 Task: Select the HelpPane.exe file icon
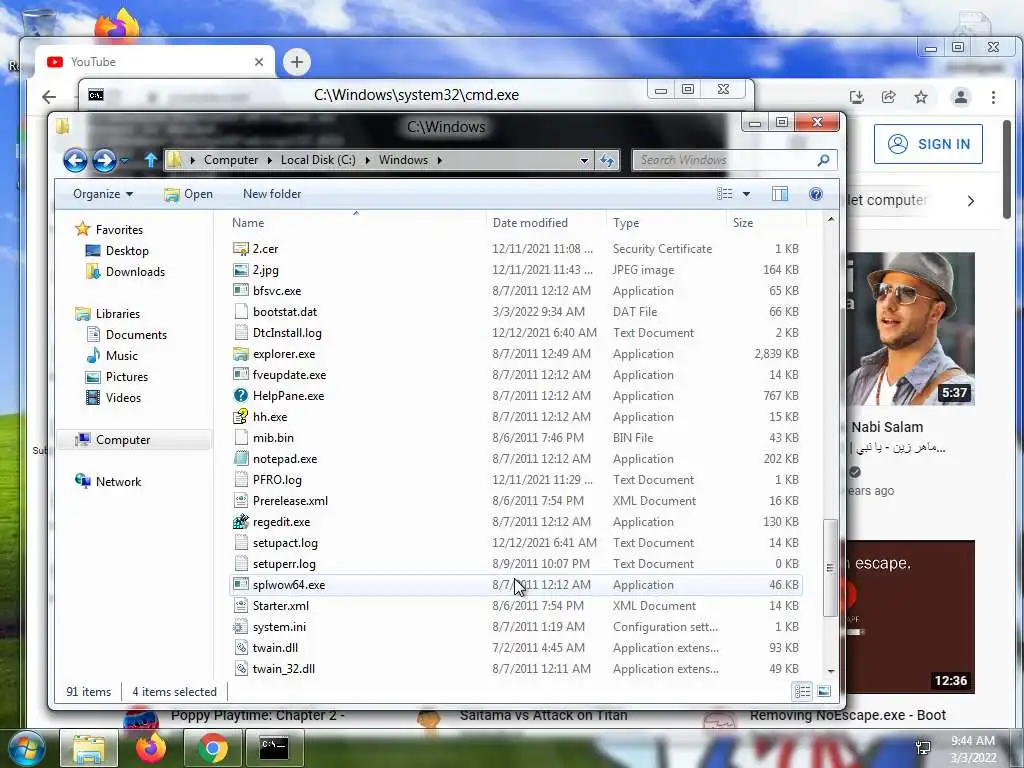click(x=241, y=396)
